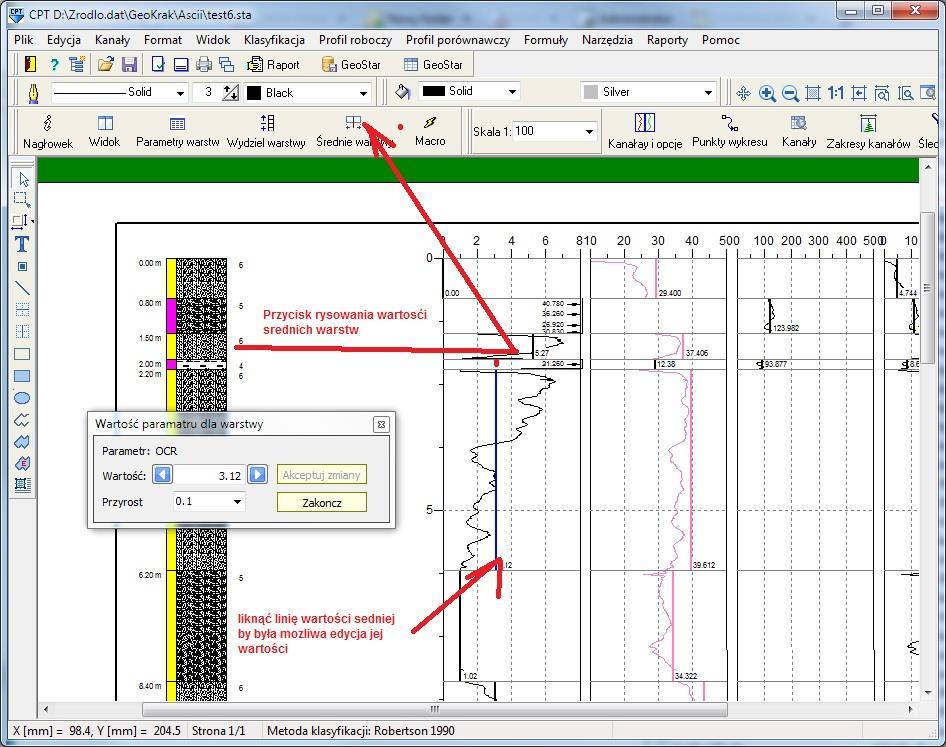Viewport: 946px width, 747px height.
Task: Expand the Przyrost 0.1 dropdown
Action: coord(238,501)
